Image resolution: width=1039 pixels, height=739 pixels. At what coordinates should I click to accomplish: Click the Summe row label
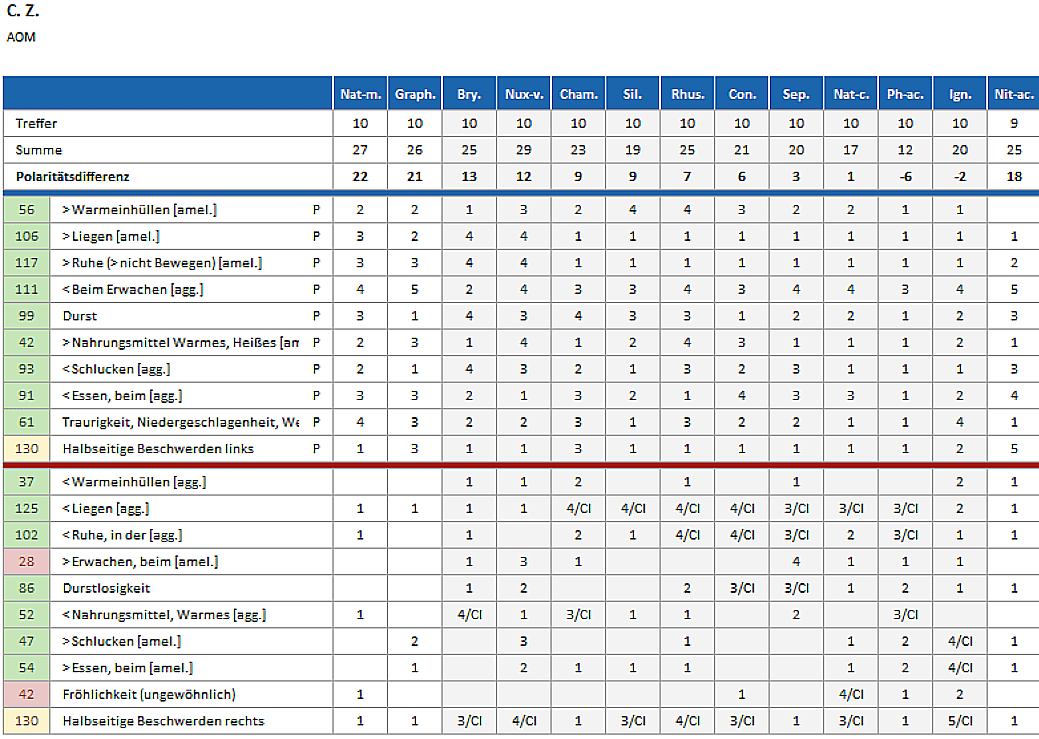coord(39,150)
